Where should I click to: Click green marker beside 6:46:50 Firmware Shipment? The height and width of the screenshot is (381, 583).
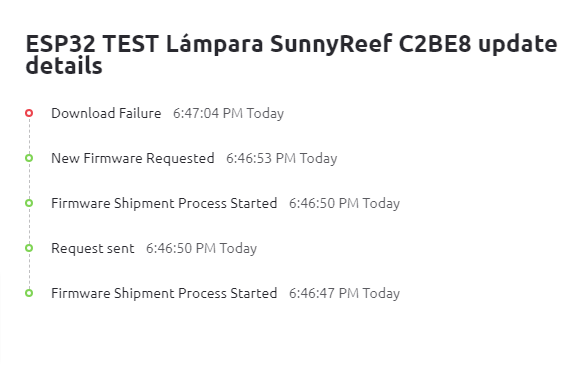pos(29,203)
